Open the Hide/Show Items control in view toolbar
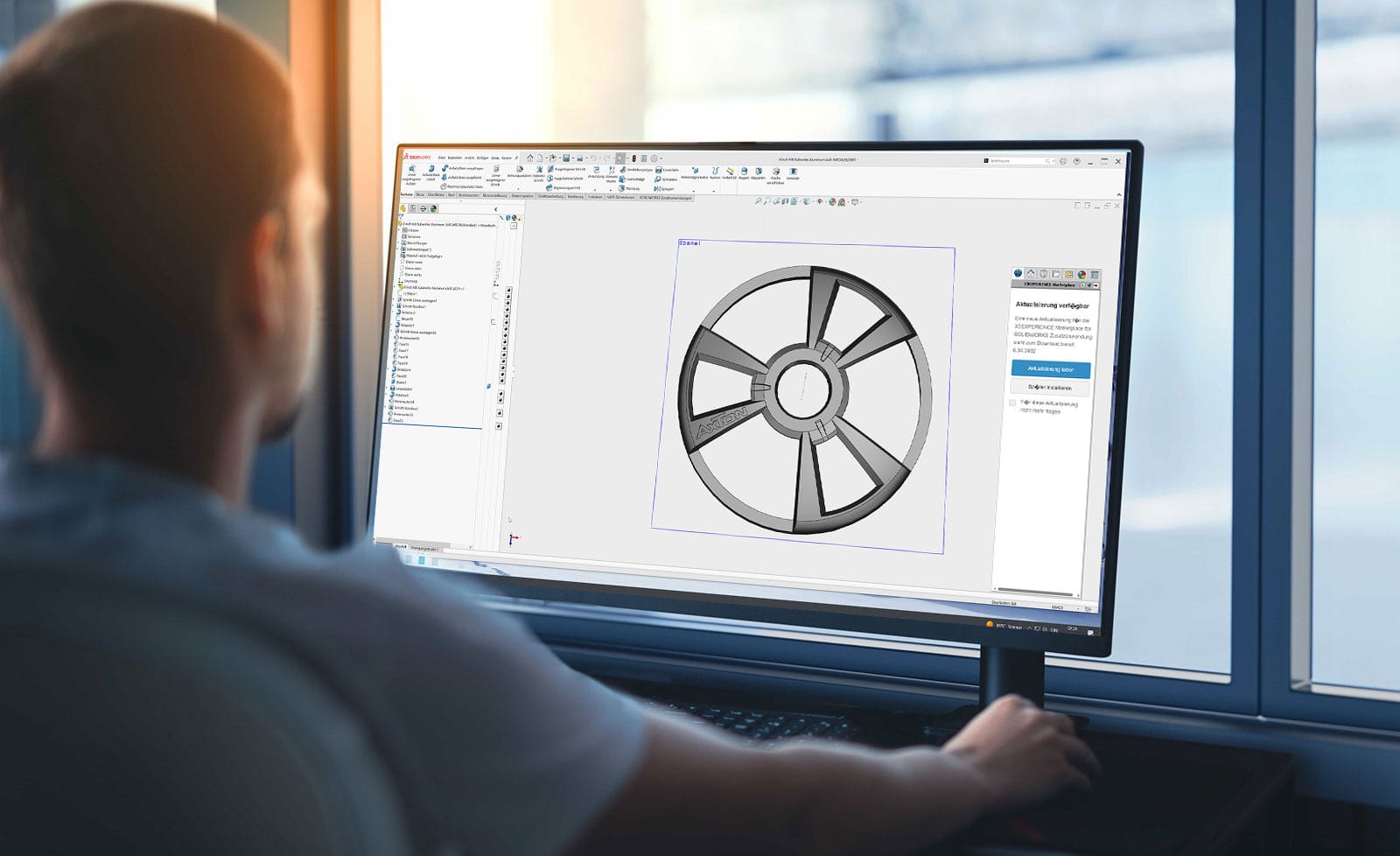The width and height of the screenshot is (1400, 856). coord(819,202)
